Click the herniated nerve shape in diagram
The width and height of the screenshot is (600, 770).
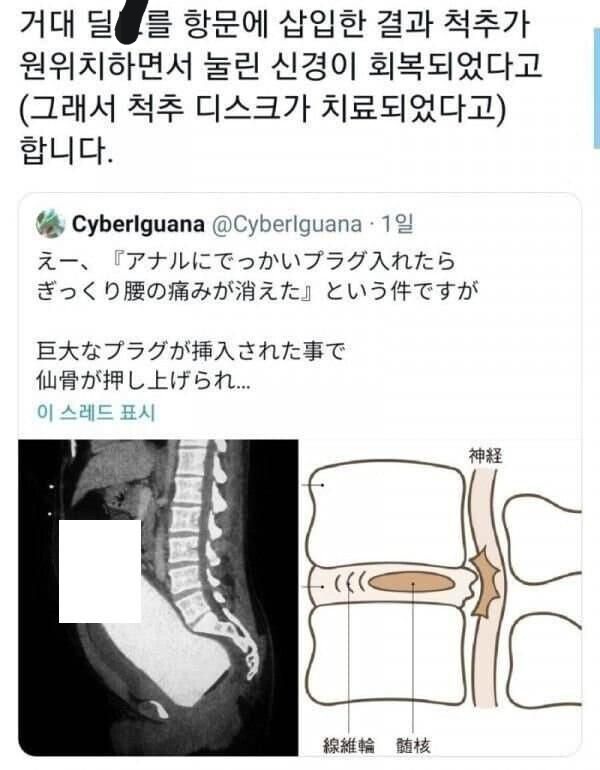coord(485,582)
